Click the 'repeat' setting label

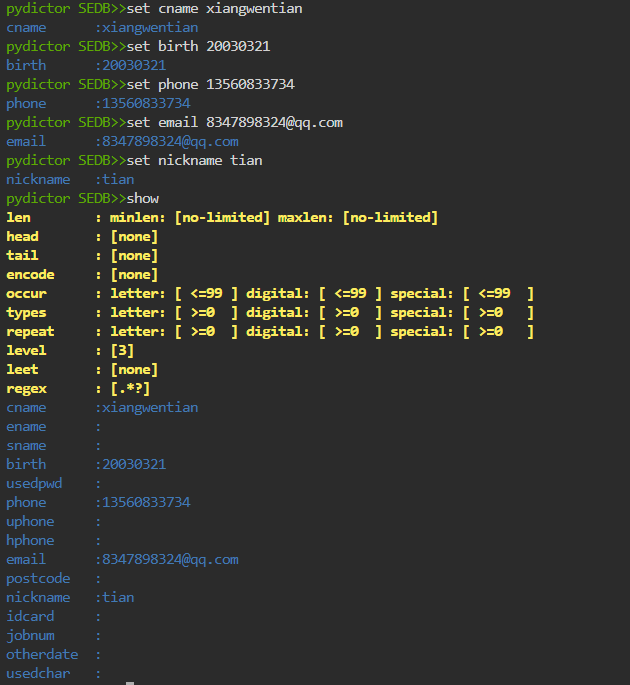(30, 332)
